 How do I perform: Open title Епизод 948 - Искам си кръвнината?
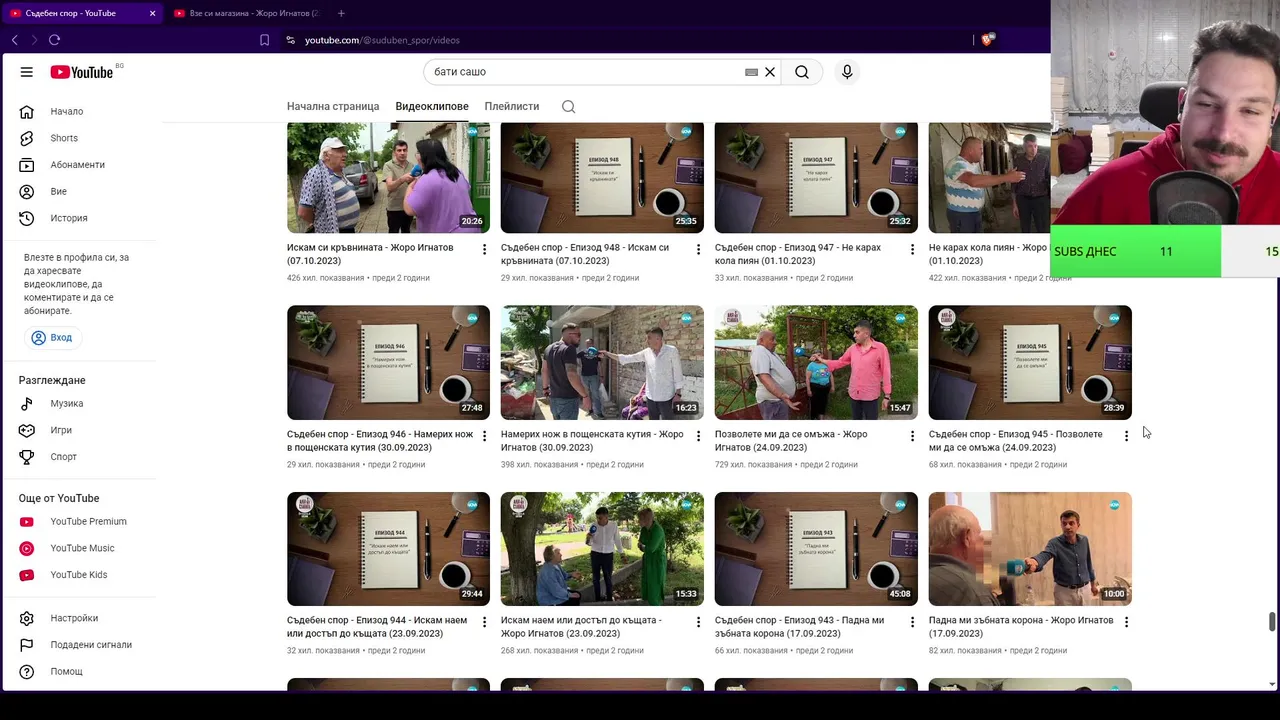[x=585, y=254]
